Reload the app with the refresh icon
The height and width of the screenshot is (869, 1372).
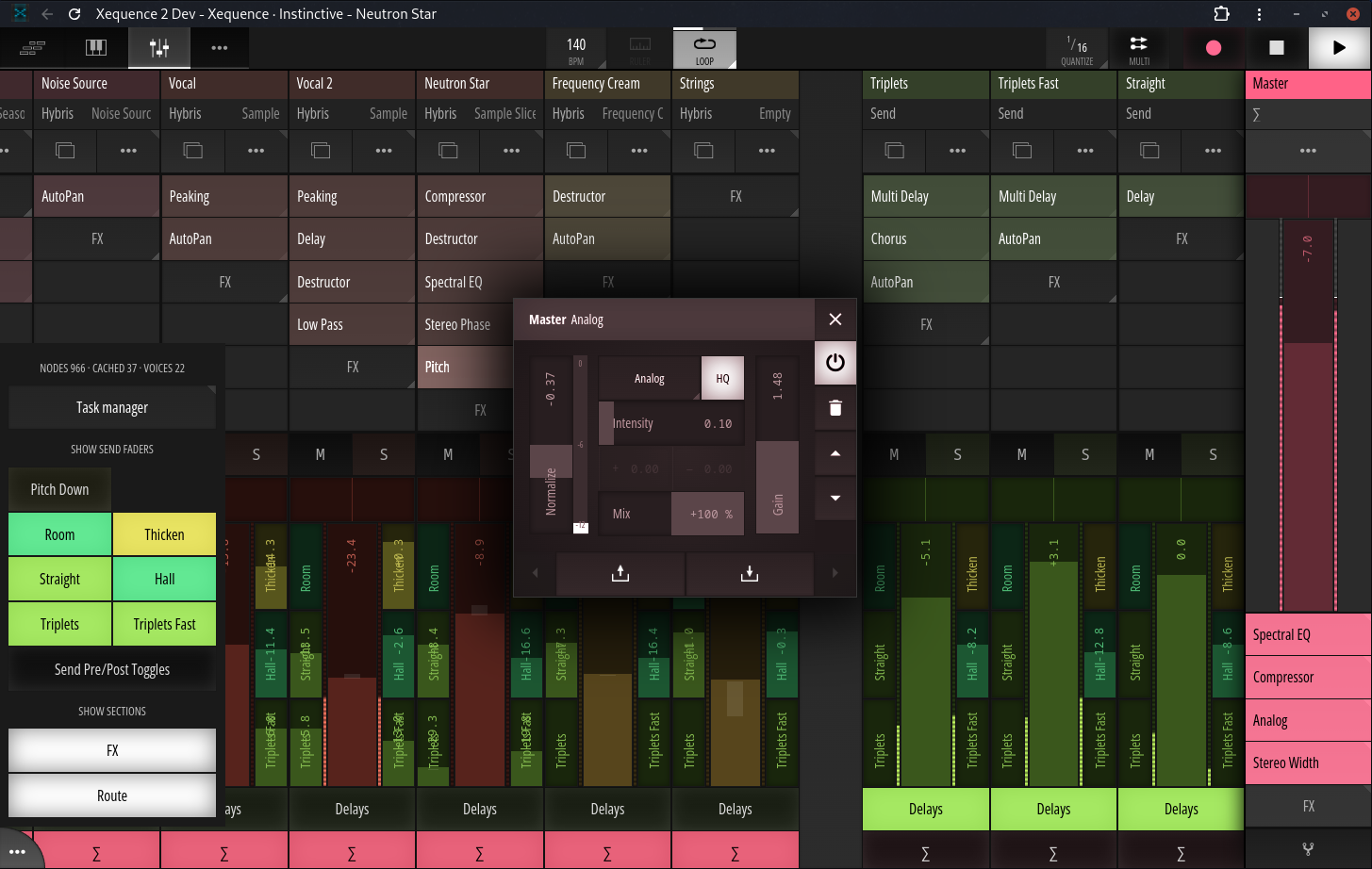[x=74, y=14]
